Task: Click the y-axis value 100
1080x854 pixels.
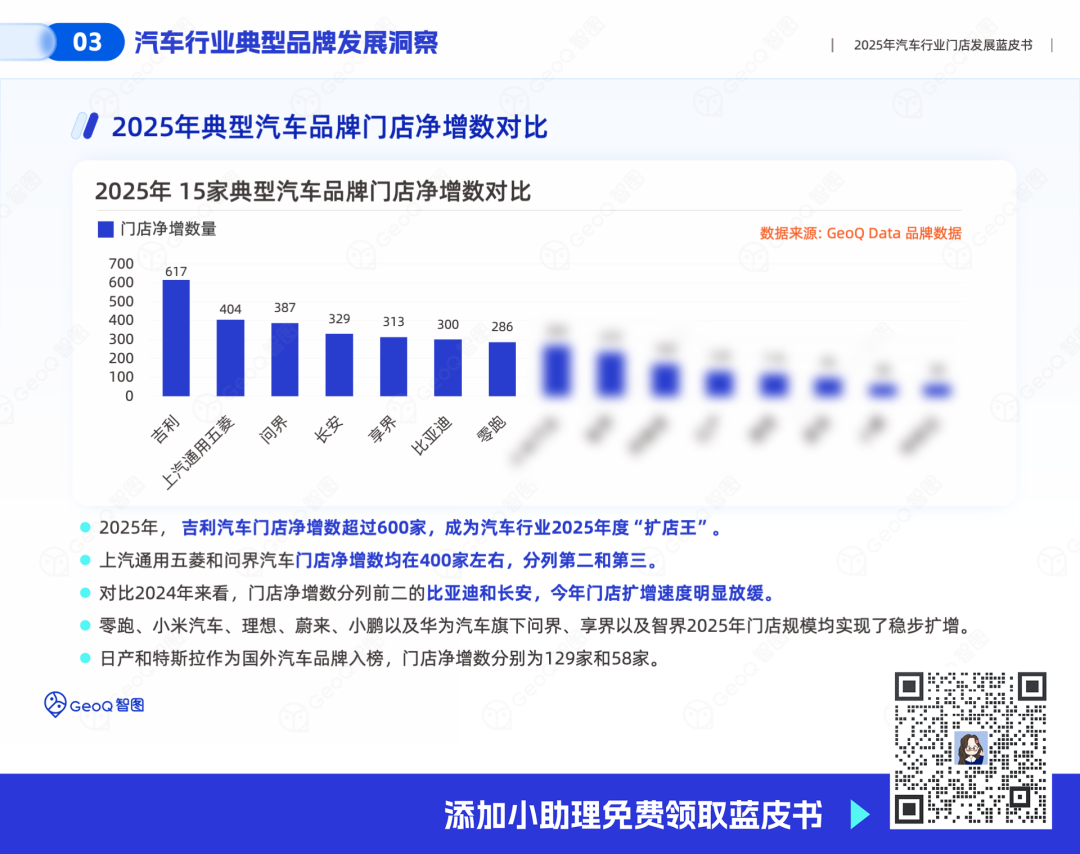Action: point(121,377)
